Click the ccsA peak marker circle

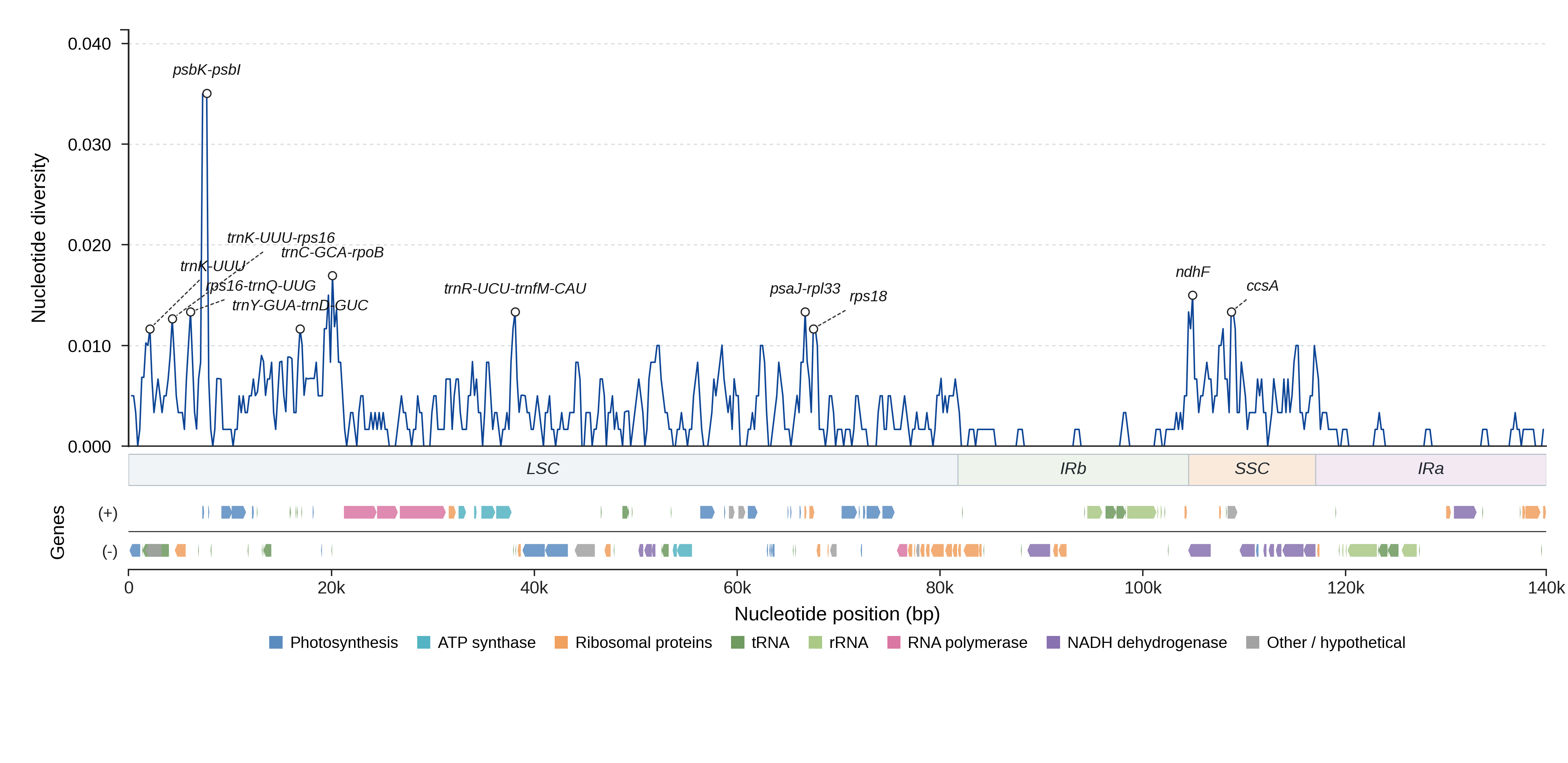(x=1231, y=313)
